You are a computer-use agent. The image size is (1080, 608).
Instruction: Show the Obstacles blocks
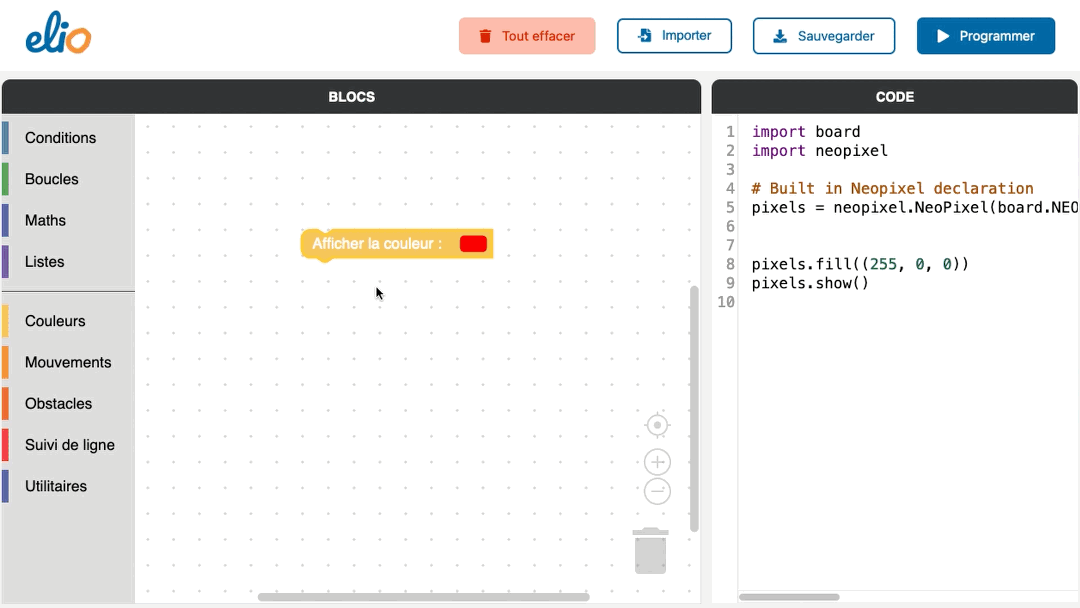click(x=58, y=404)
